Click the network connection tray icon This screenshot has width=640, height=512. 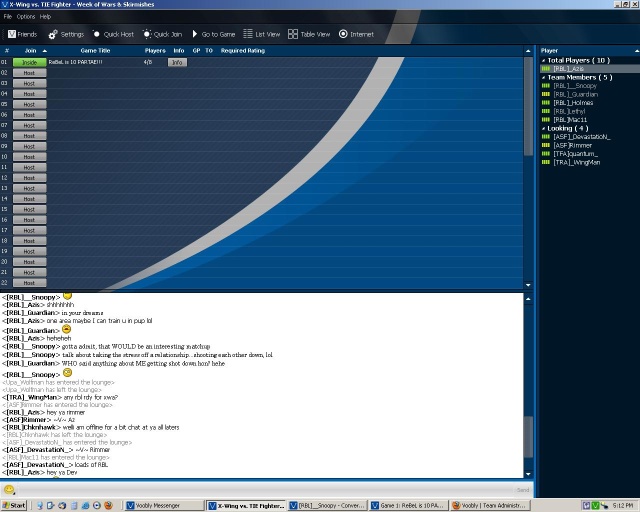[604, 505]
